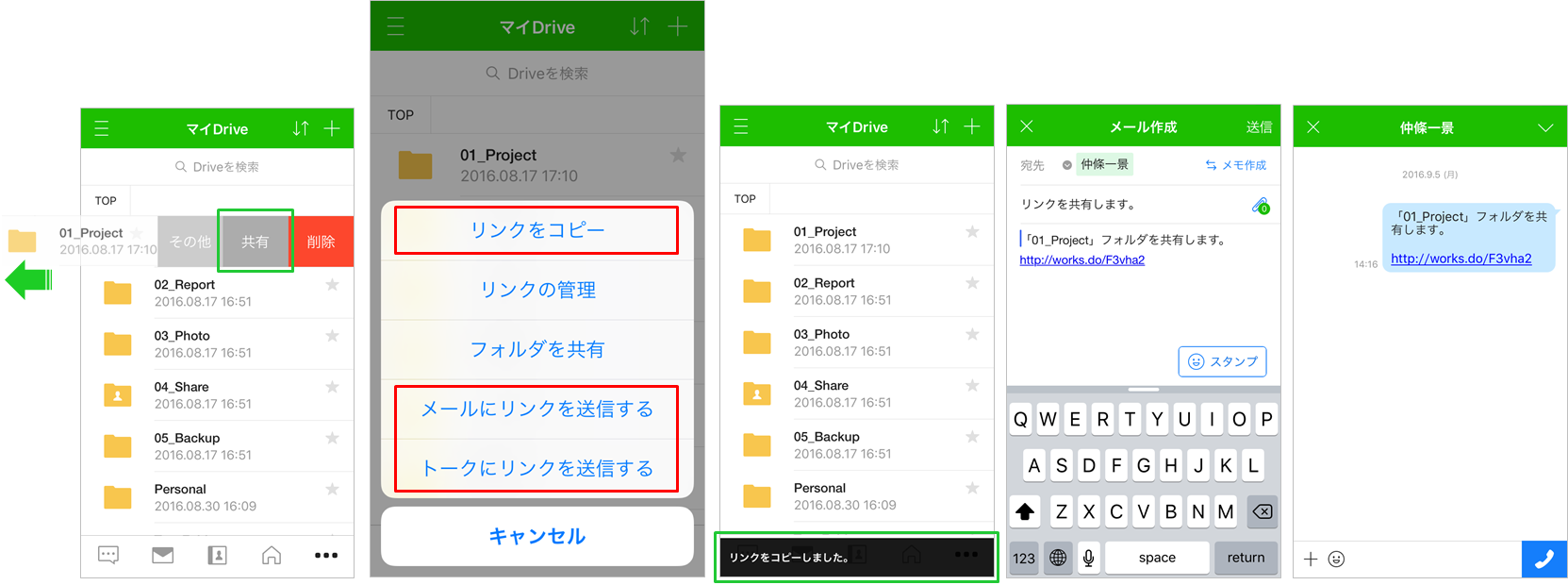Open 04_Share row in the link-copied Drive screen
The height and width of the screenshot is (585, 1568).
(x=857, y=393)
